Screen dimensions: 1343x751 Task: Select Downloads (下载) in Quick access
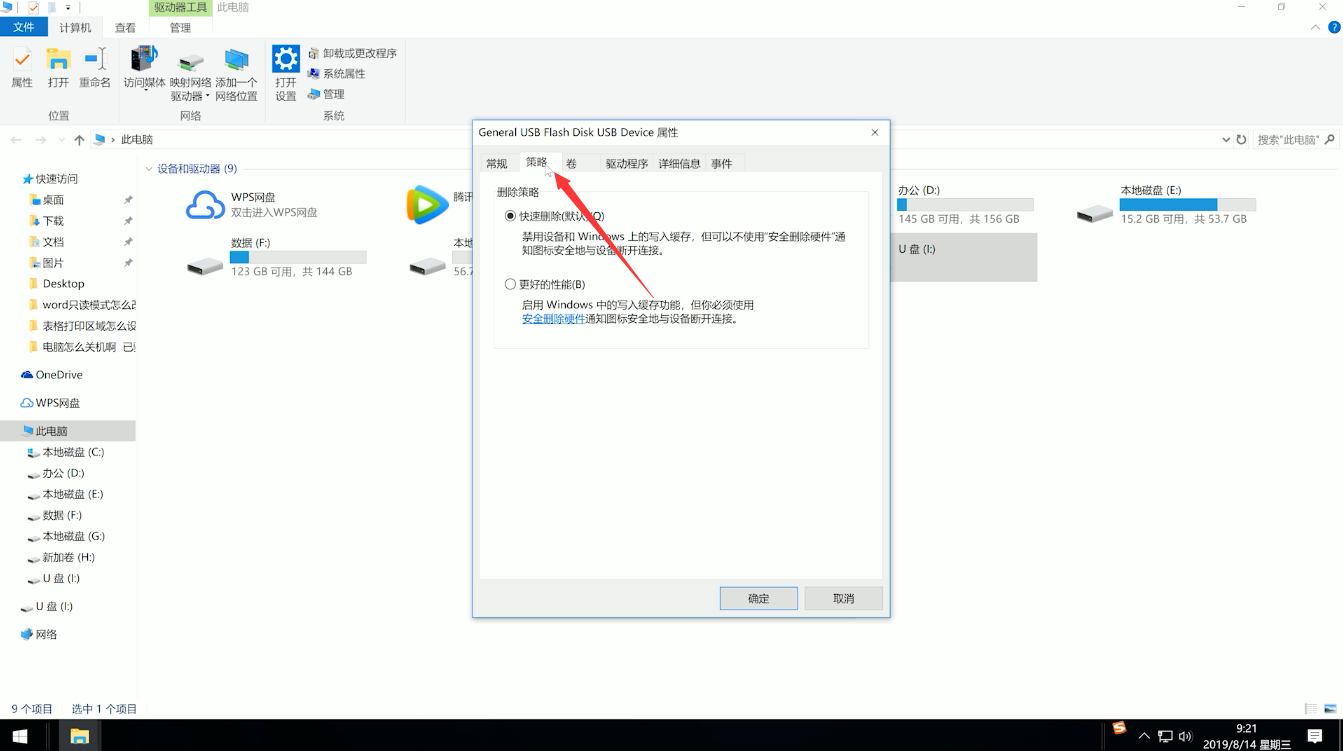(x=53, y=221)
